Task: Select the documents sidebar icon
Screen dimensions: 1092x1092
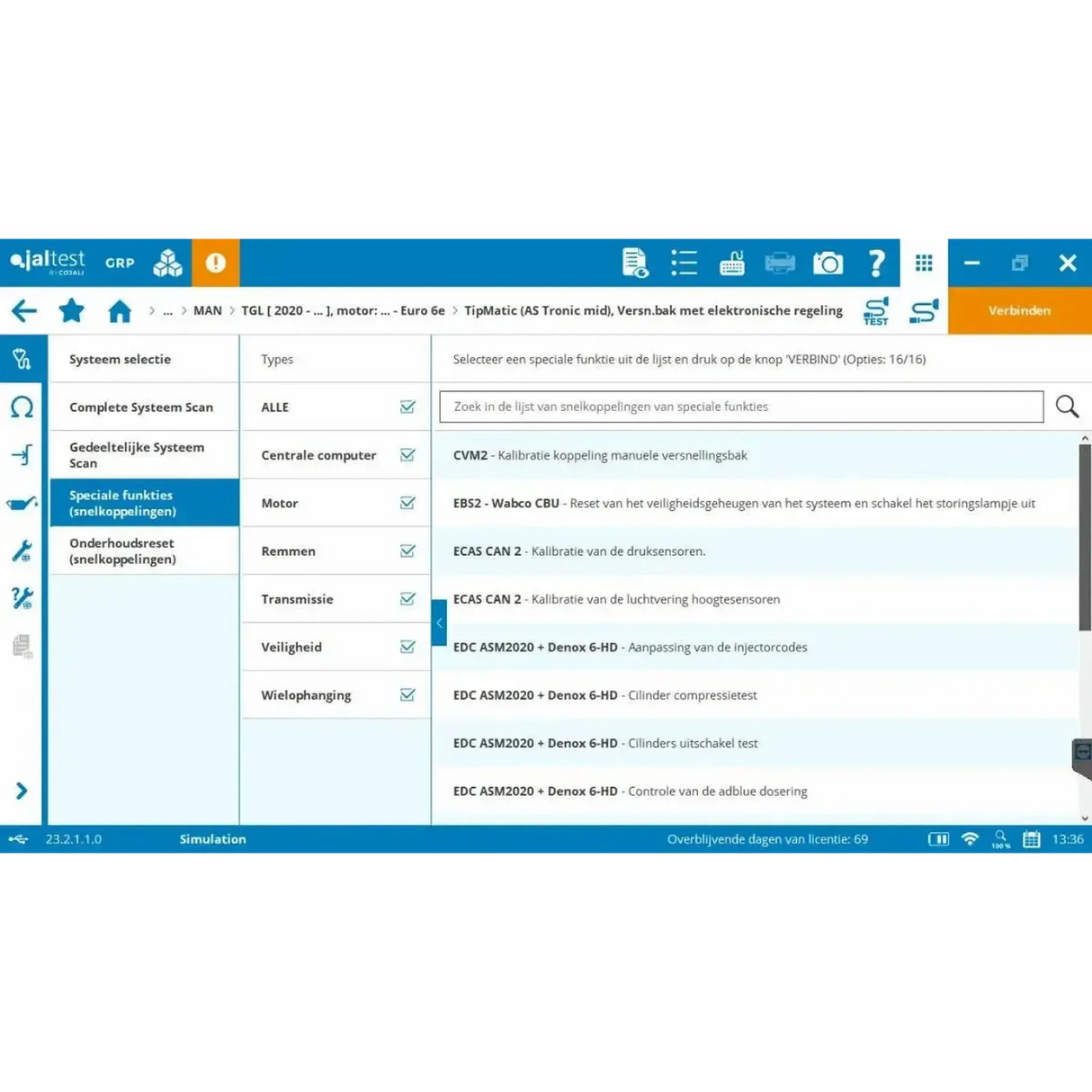Action: tap(22, 646)
